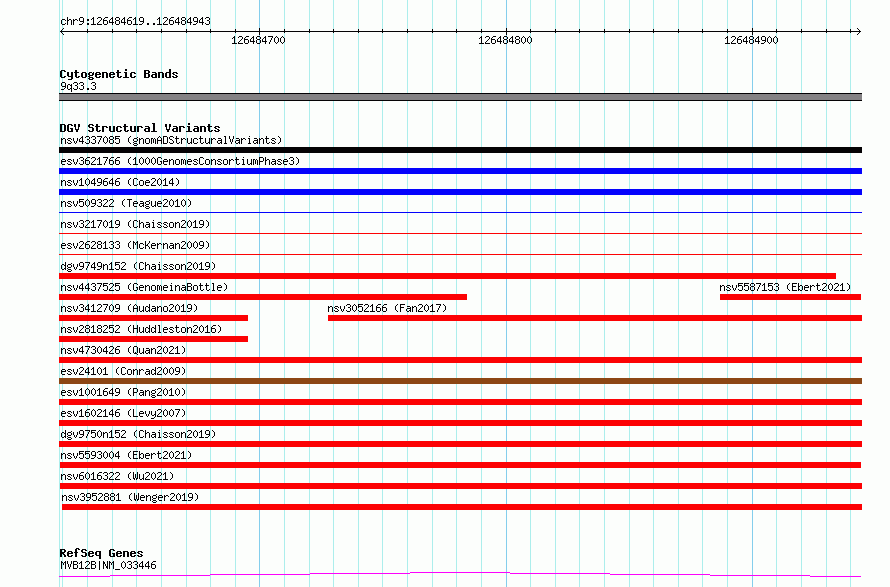This screenshot has height=587, width=890.
Task: Open nsv5587153 (Ebert2021) variant
Action: click(x=785, y=287)
